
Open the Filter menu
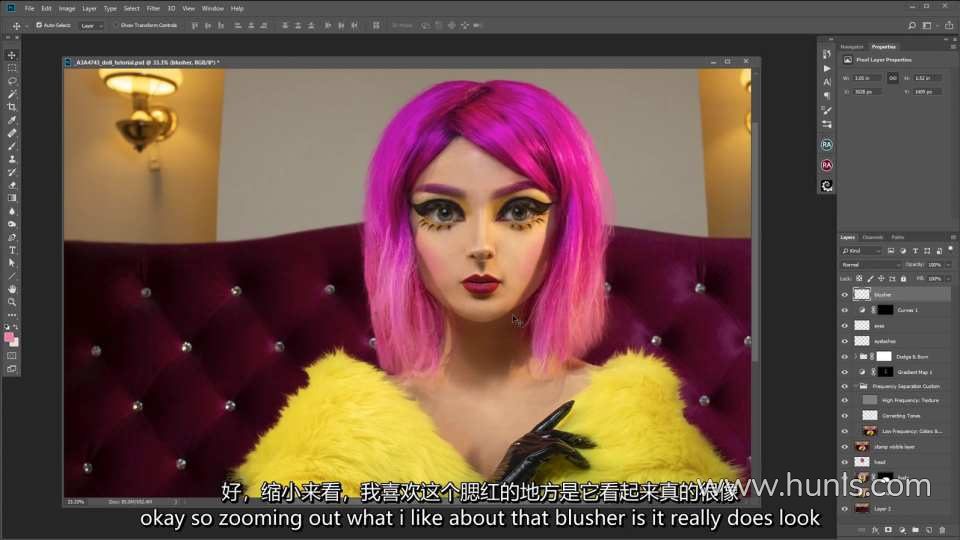pos(153,9)
